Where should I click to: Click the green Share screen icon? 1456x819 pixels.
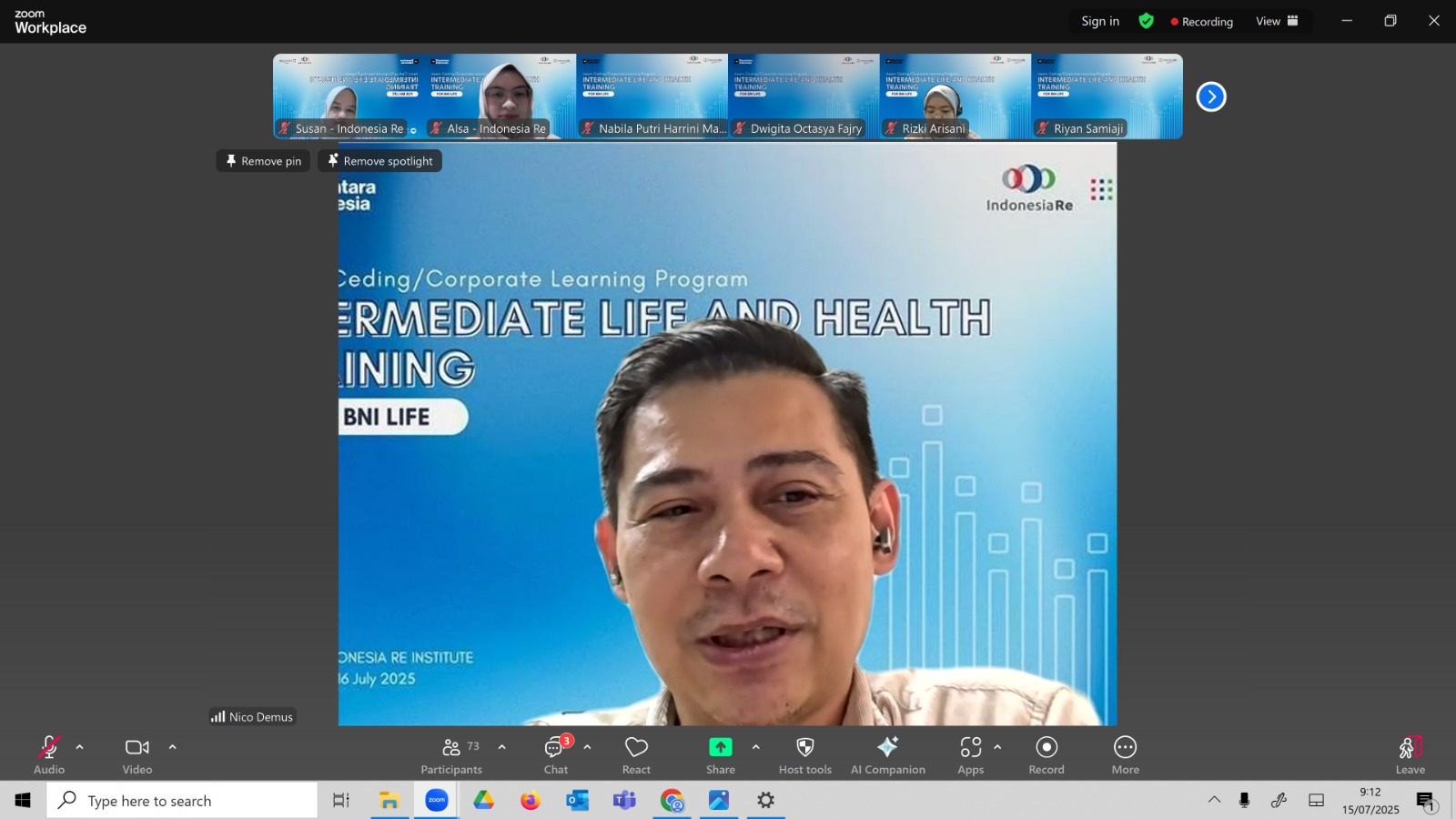click(x=720, y=747)
